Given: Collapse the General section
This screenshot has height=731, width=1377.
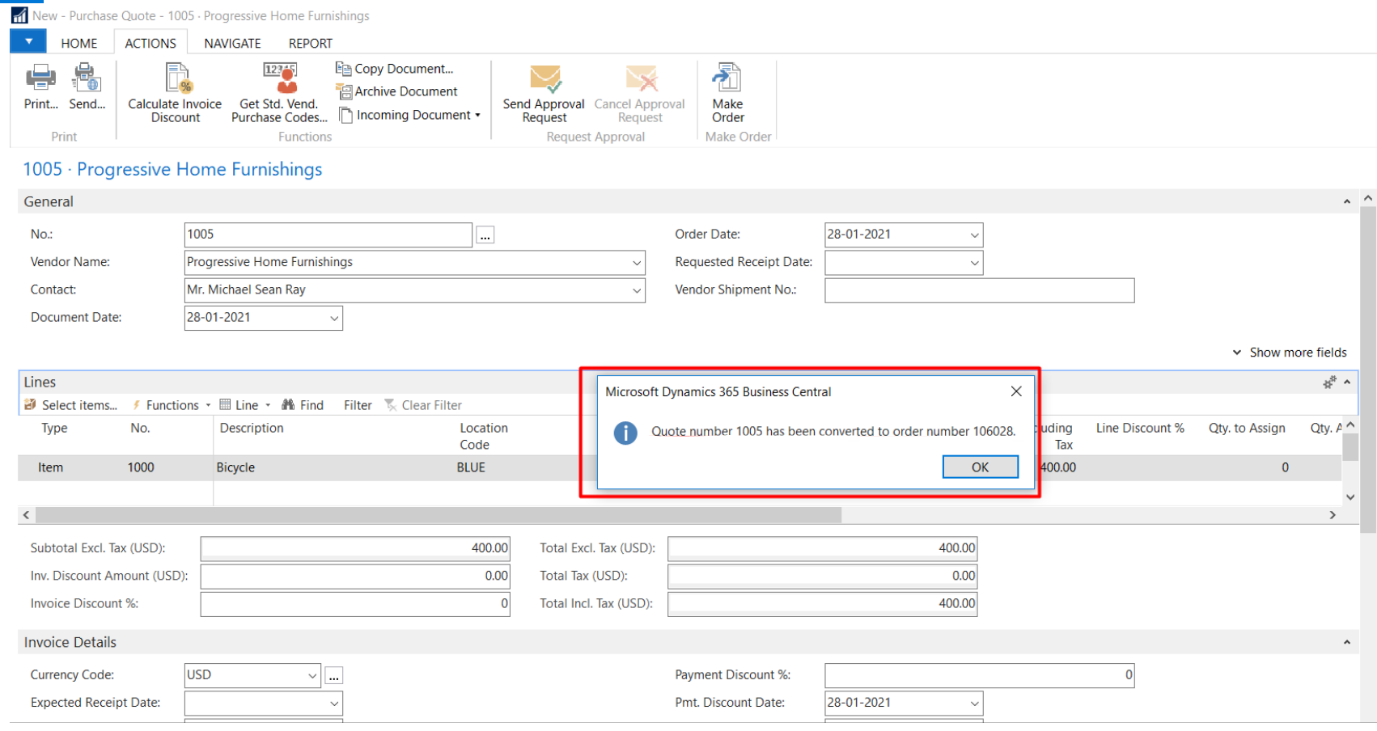Looking at the screenshot, I should click(x=1347, y=202).
